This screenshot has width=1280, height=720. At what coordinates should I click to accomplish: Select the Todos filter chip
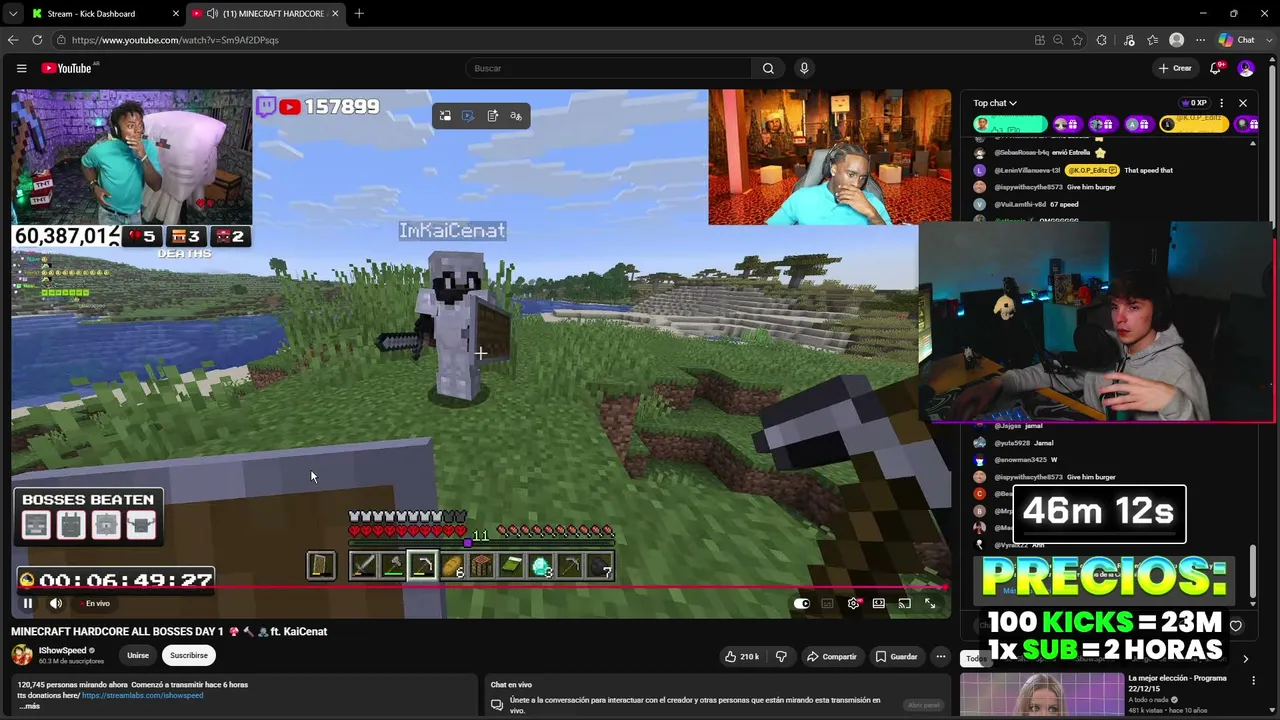coord(975,658)
